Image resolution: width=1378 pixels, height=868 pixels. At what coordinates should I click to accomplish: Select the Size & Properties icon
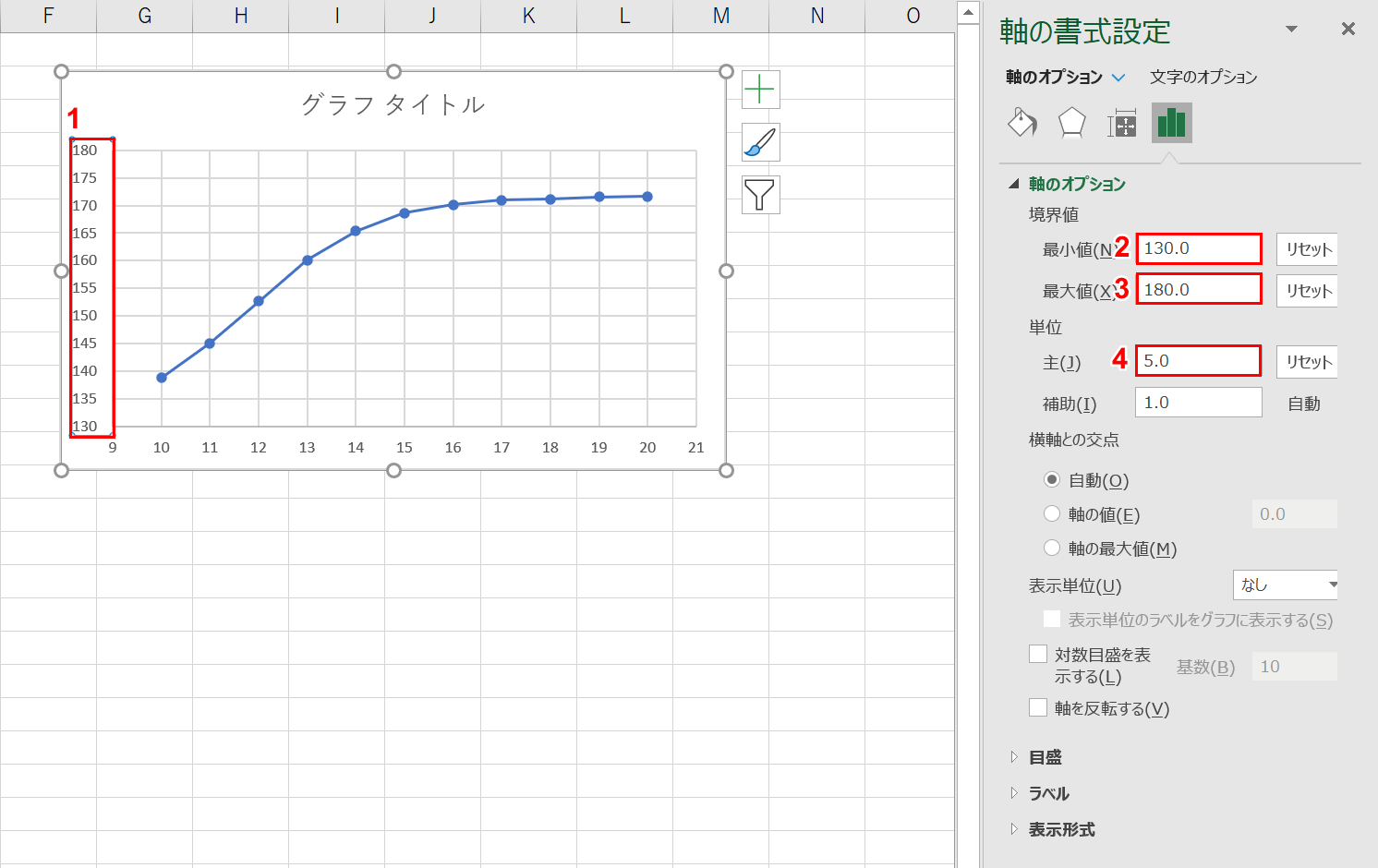1121,123
